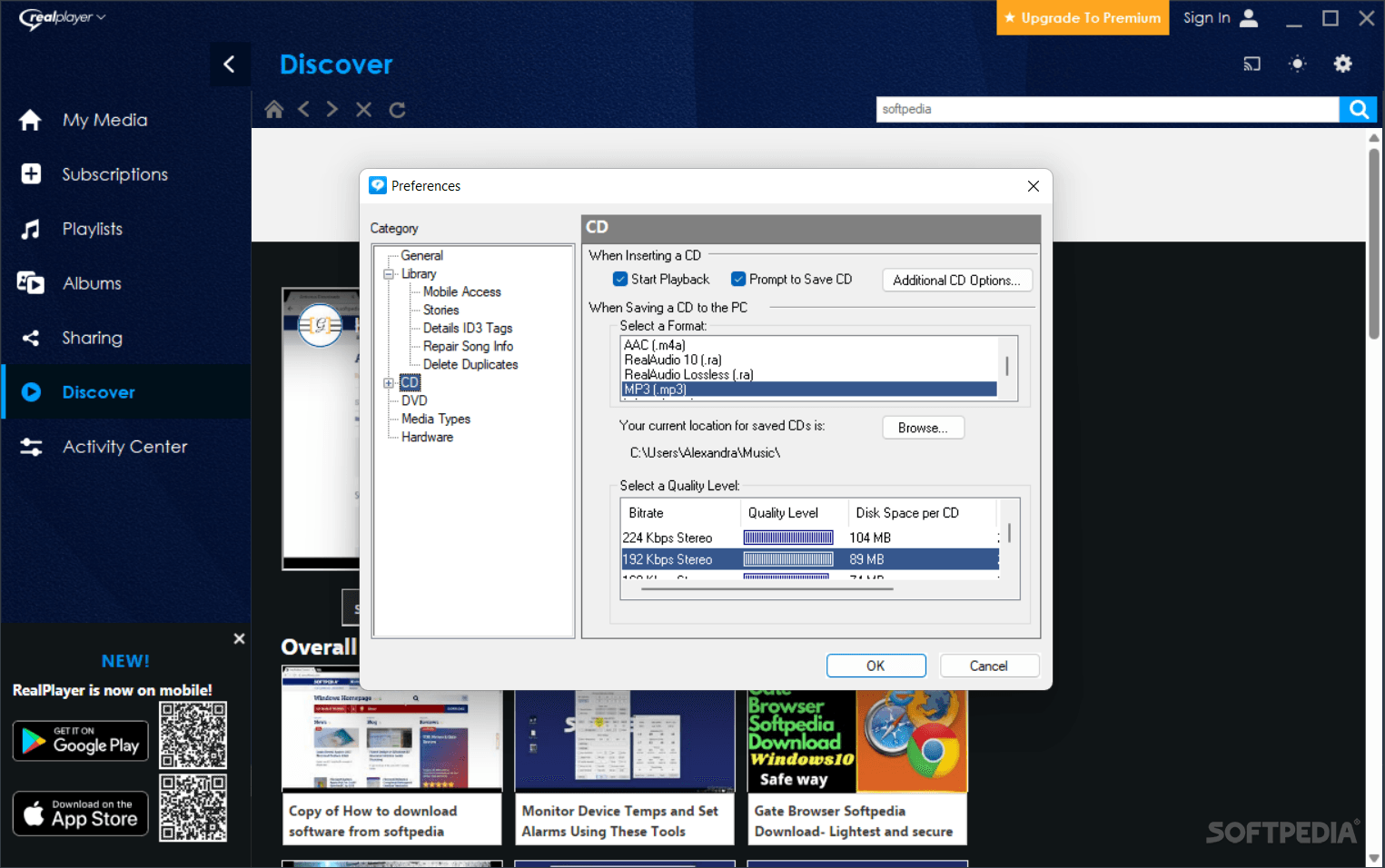The width and height of the screenshot is (1385, 868).
Task: Open the App Store badge
Action: [81, 814]
